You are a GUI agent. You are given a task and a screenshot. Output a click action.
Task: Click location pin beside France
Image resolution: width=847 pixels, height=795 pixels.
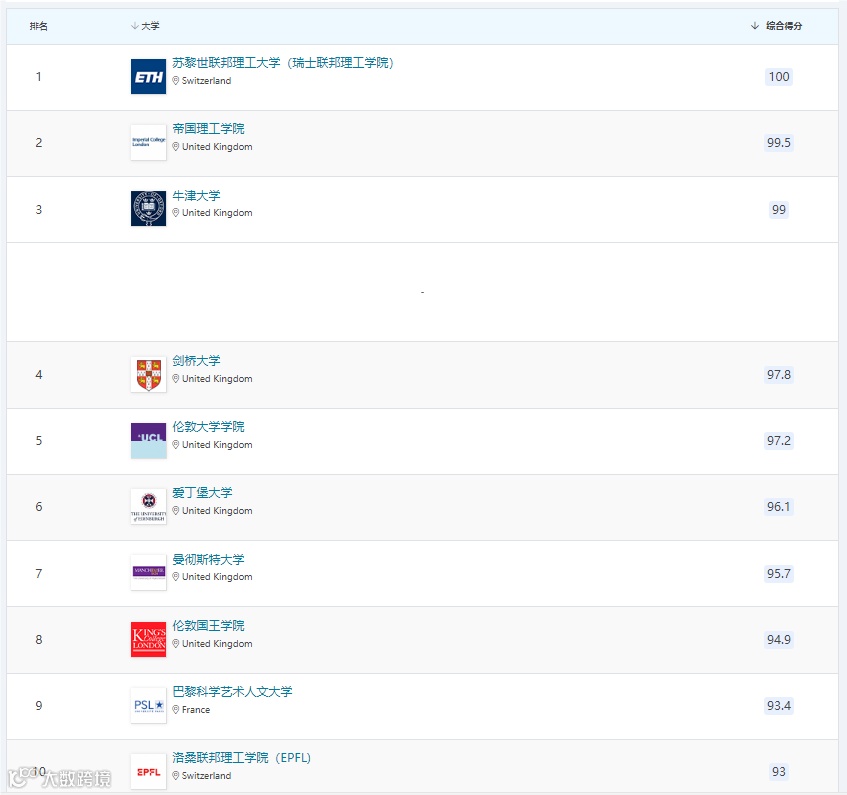click(176, 710)
